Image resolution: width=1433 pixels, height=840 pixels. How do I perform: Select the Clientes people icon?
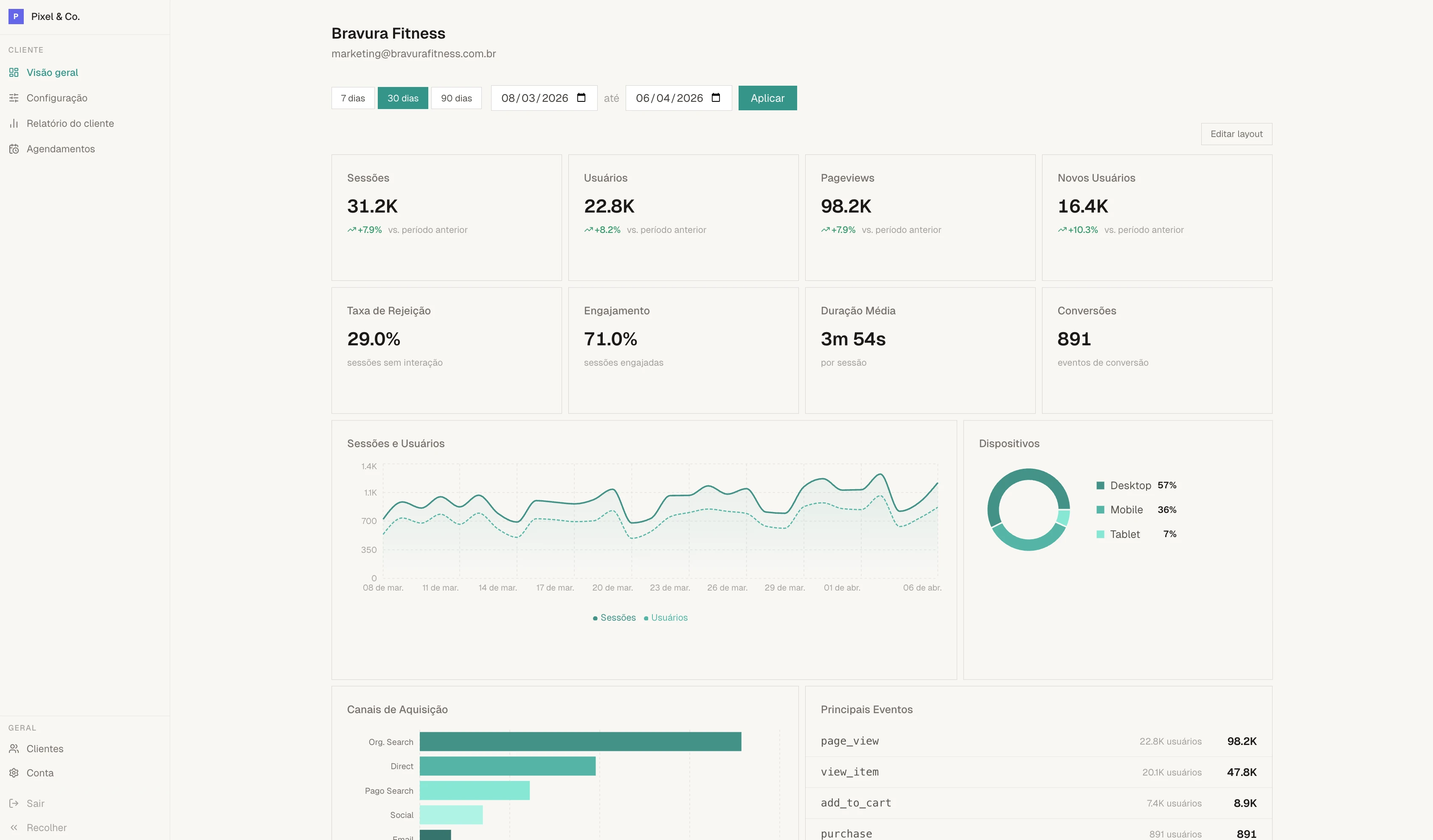click(x=14, y=748)
